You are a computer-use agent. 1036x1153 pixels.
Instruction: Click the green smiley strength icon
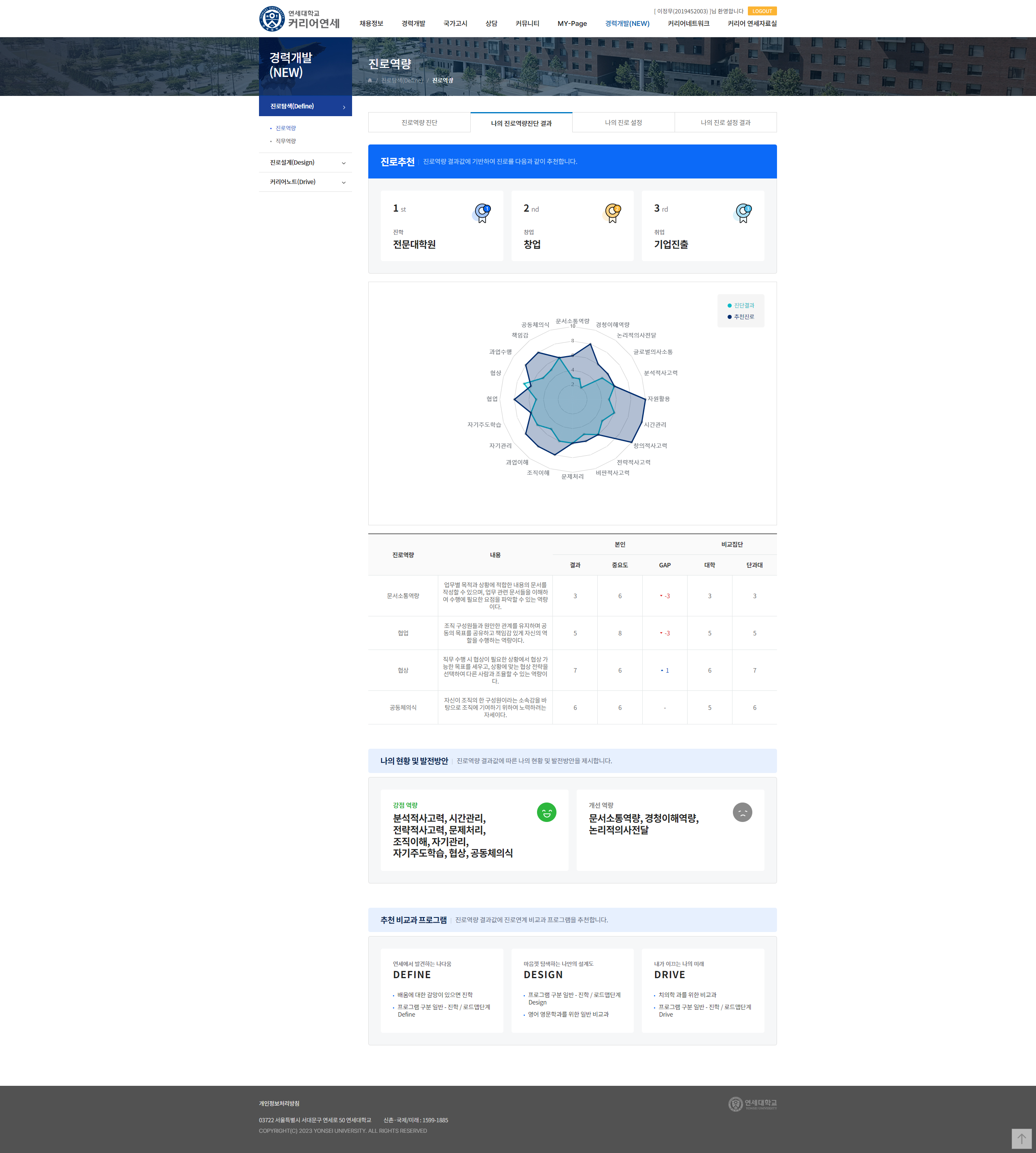[546, 812]
